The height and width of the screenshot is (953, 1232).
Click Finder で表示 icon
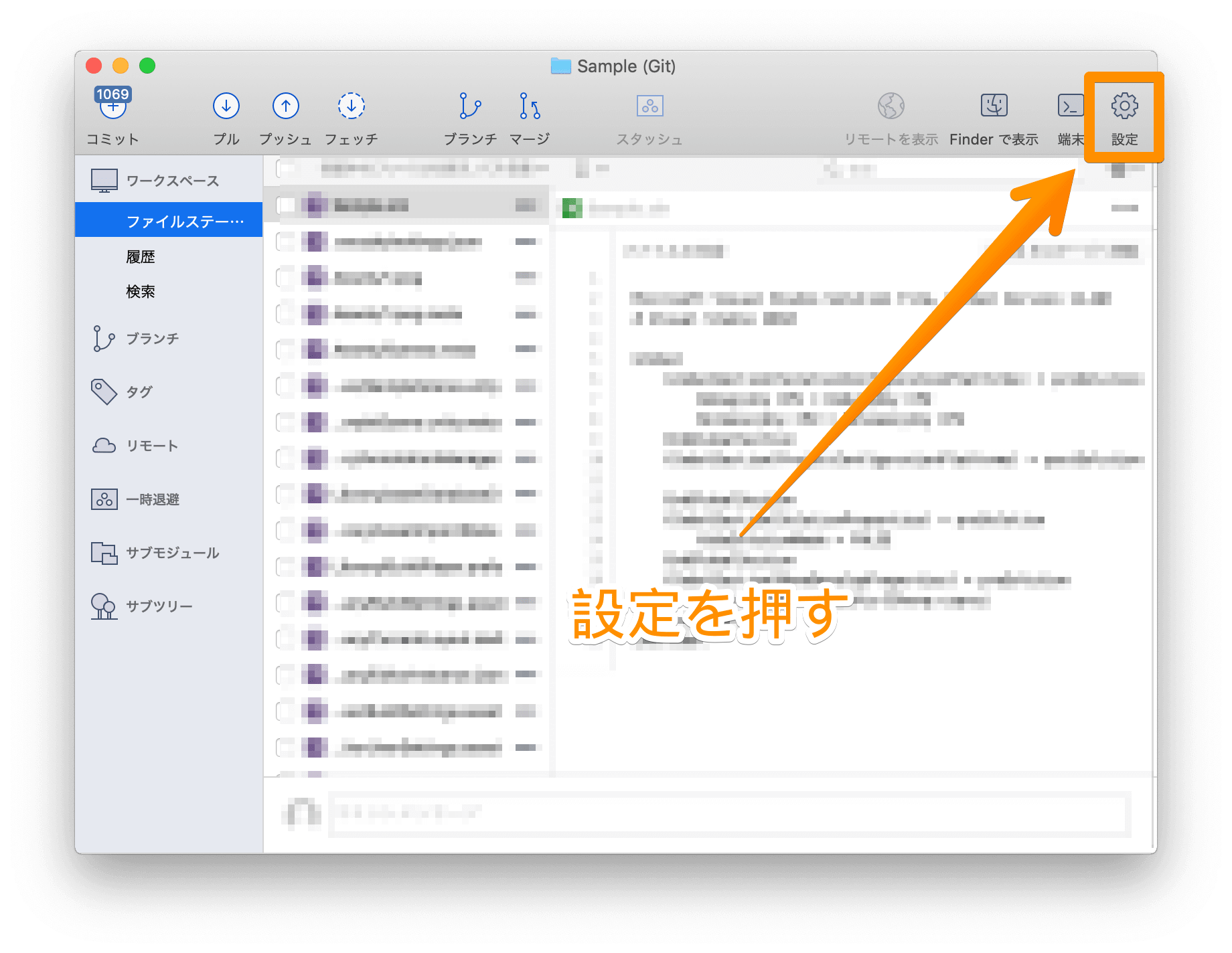click(x=994, y=106)
